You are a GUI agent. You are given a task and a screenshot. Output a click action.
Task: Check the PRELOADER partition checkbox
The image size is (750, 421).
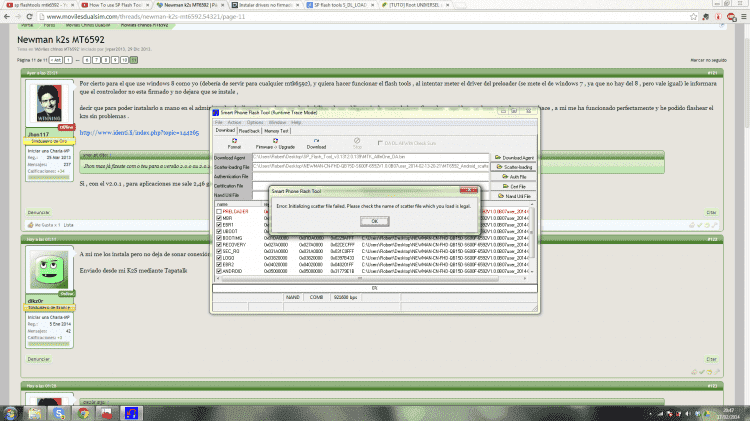click(x=219, y=211)
